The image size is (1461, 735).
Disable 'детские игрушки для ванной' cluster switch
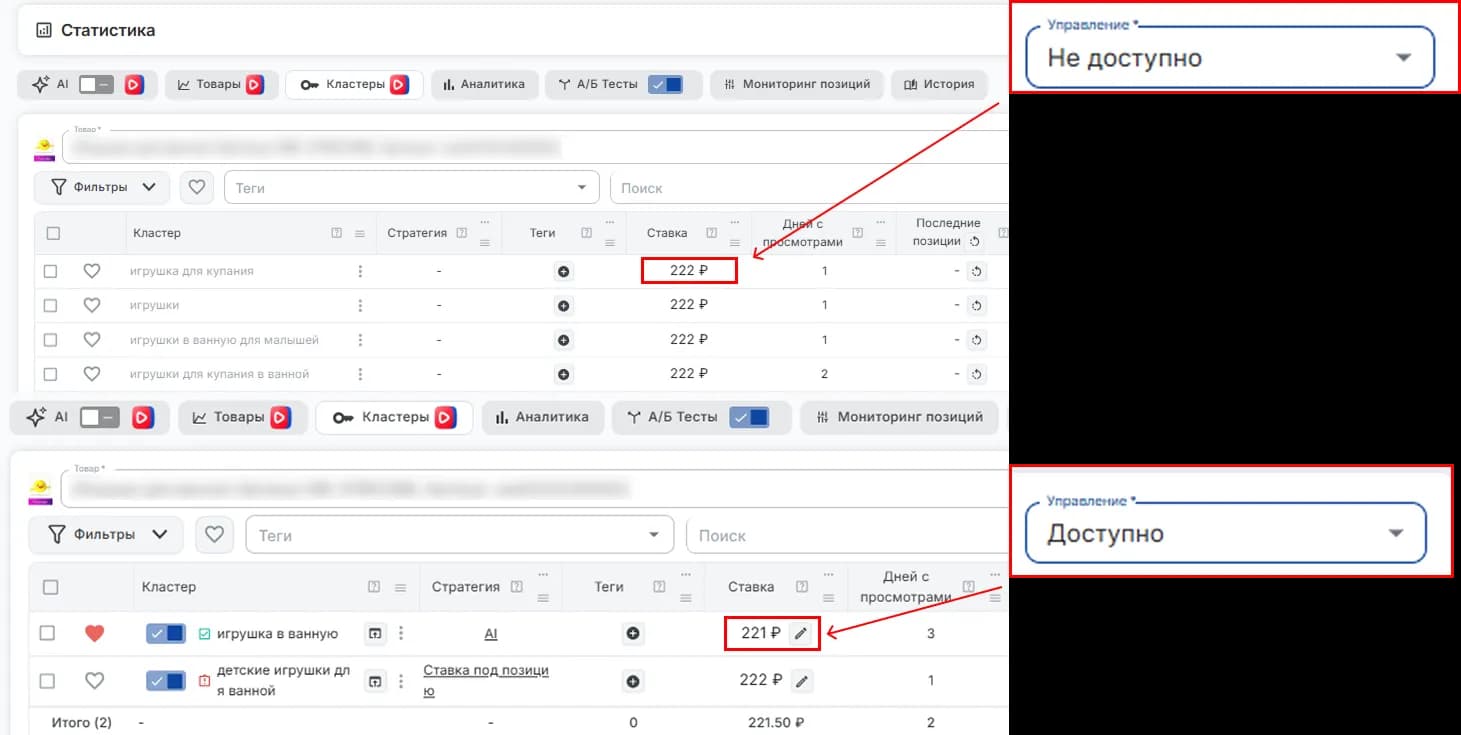pos(166,681)
